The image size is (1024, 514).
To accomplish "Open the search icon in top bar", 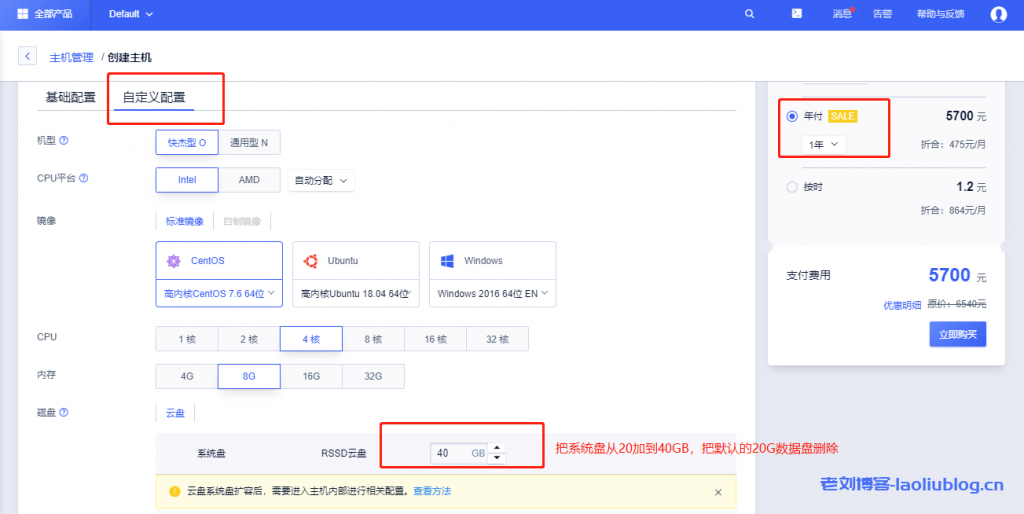I will (x=750, y=14).
